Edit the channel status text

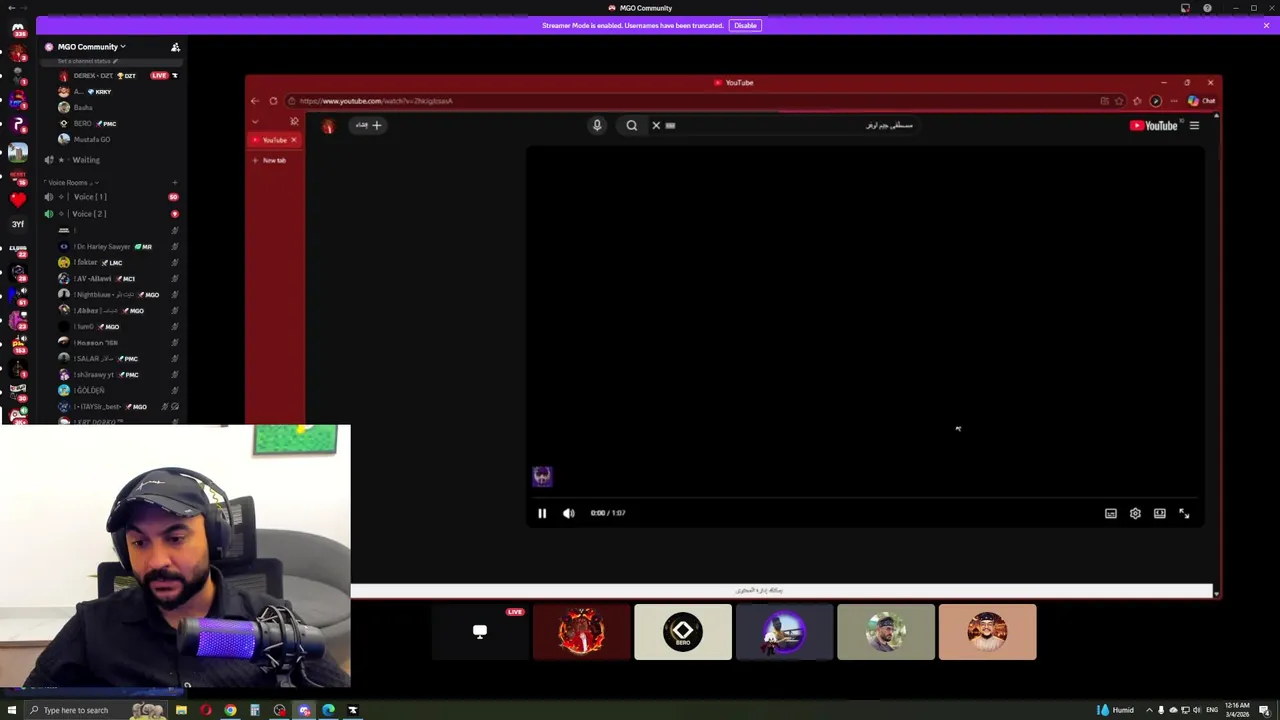point(88,61)
